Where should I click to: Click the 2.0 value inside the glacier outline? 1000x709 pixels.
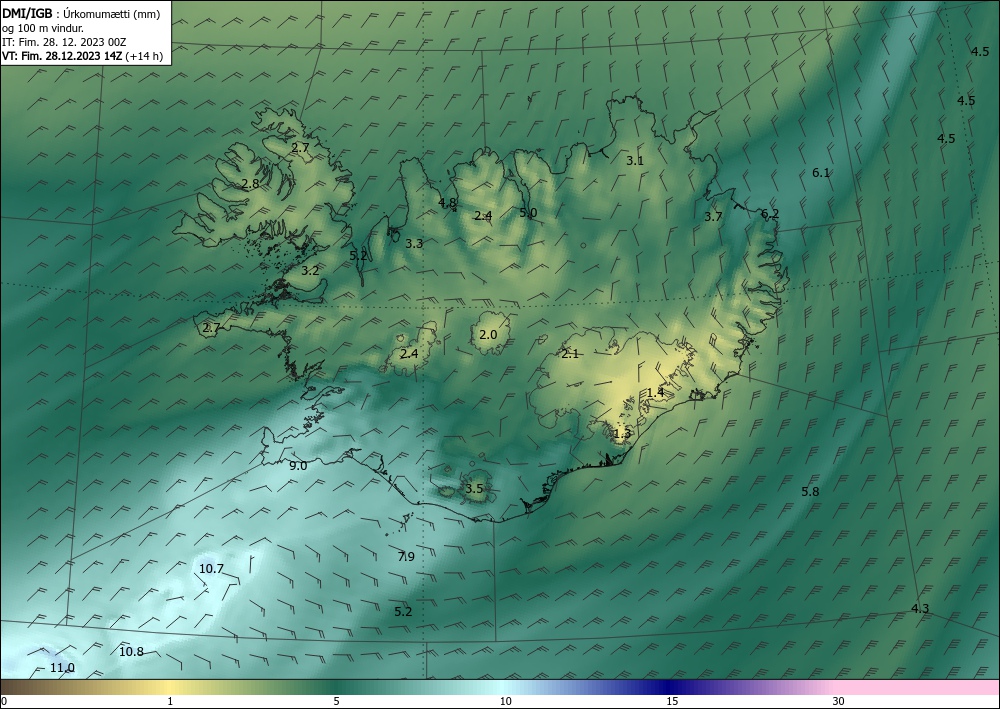click(x=488, y=334)
